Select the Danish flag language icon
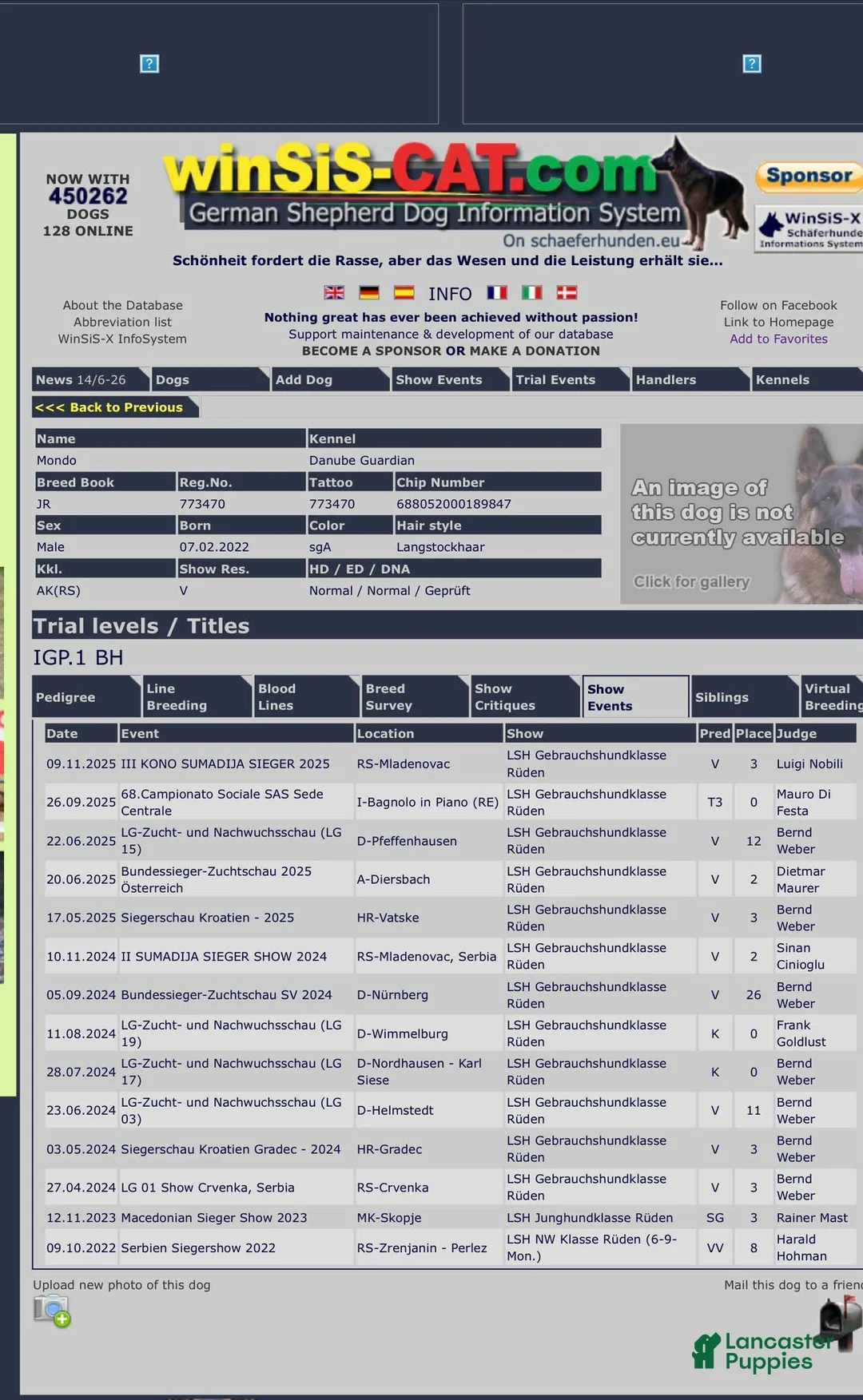863x1400 pixels. pyautogui.click(x=567, y=292)
